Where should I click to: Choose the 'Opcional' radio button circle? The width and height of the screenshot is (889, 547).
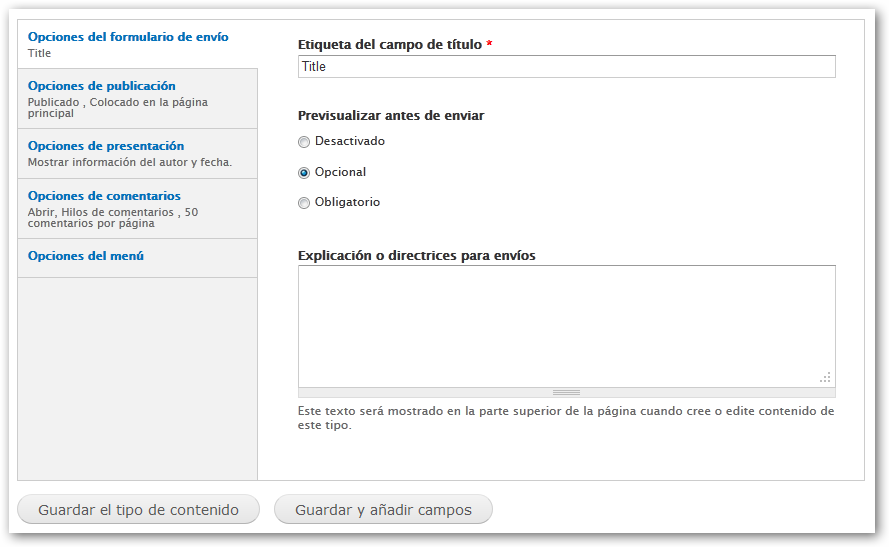coord(304,172)
